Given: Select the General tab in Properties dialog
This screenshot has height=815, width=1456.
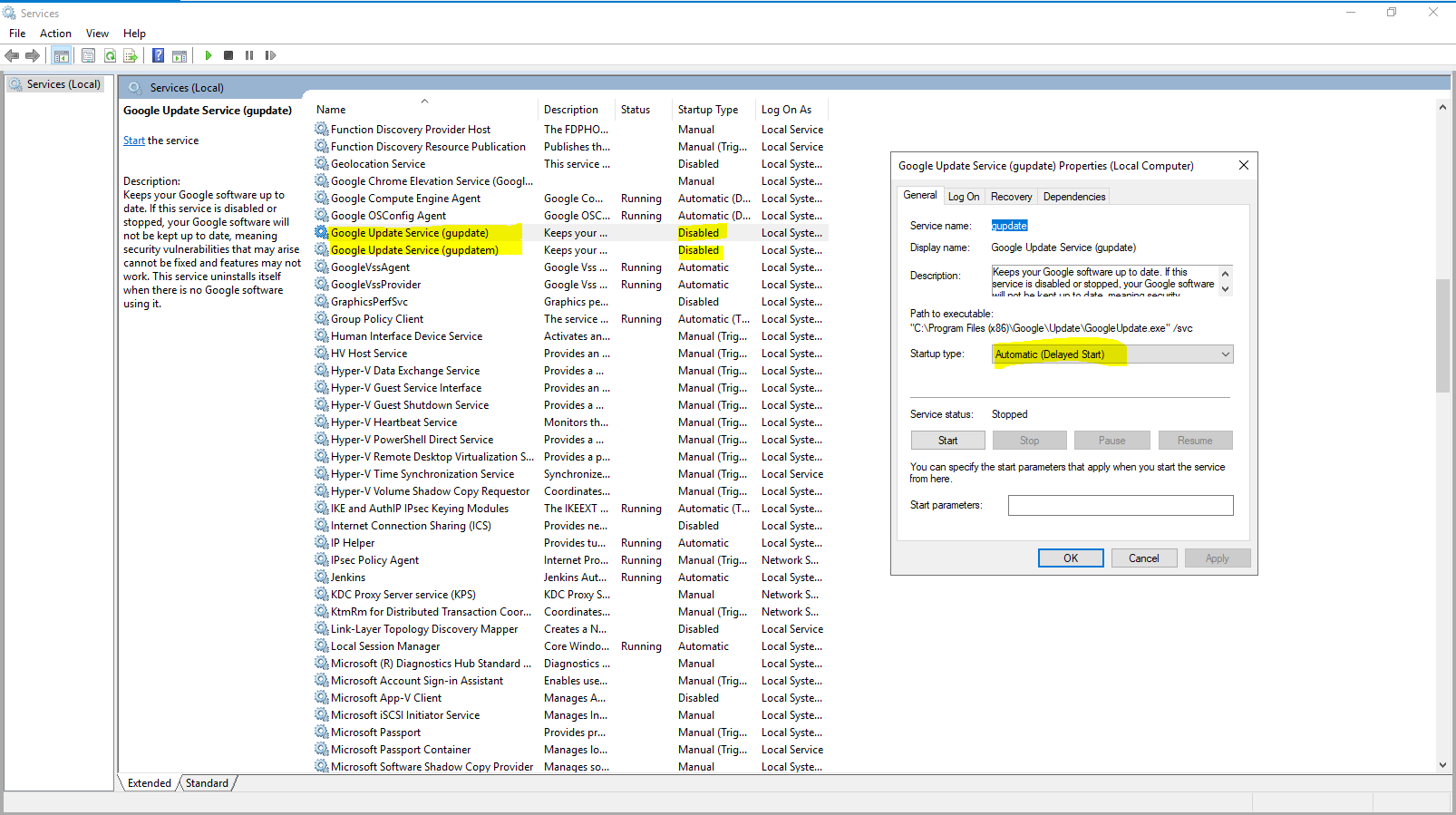Looking at the screenshot, I should 919,195.
